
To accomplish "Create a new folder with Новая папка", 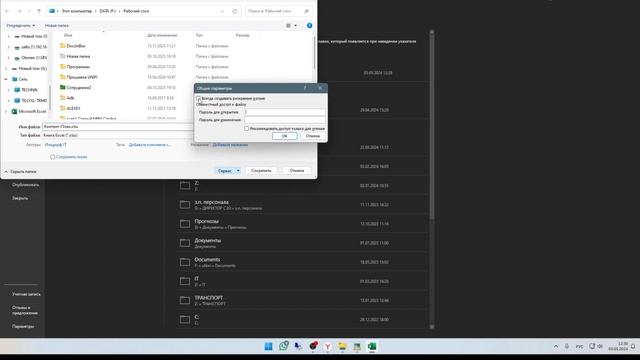I will click(57, 25).
